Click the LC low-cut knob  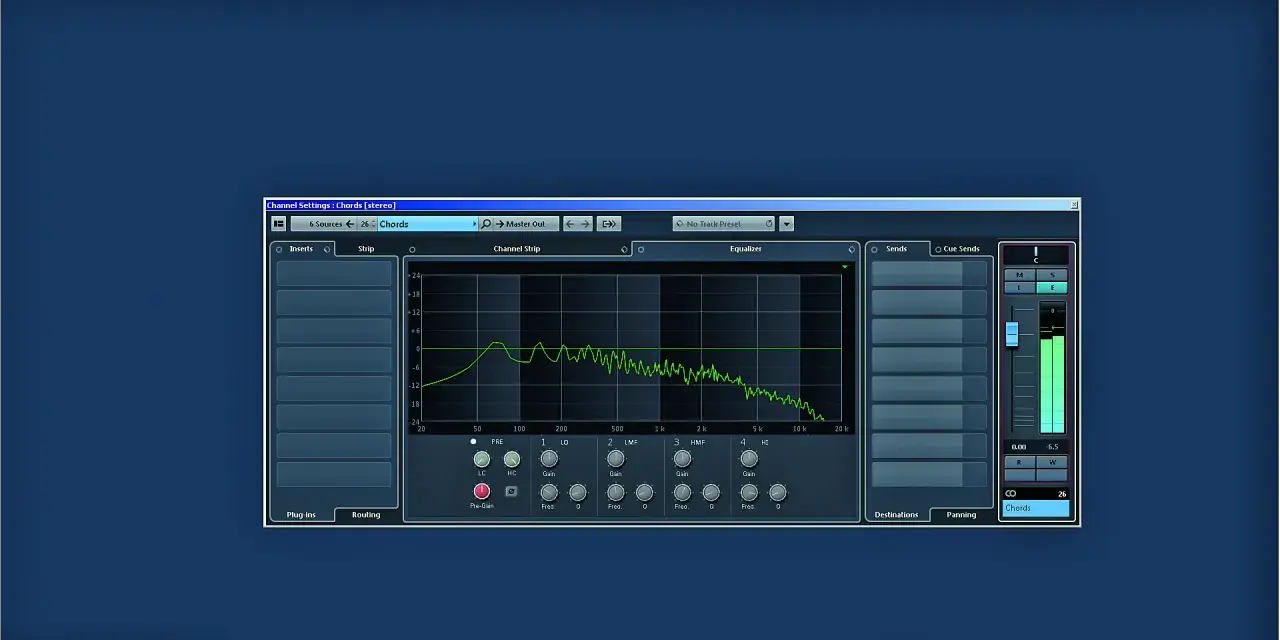pyautogui.click(x=482, y=459)
